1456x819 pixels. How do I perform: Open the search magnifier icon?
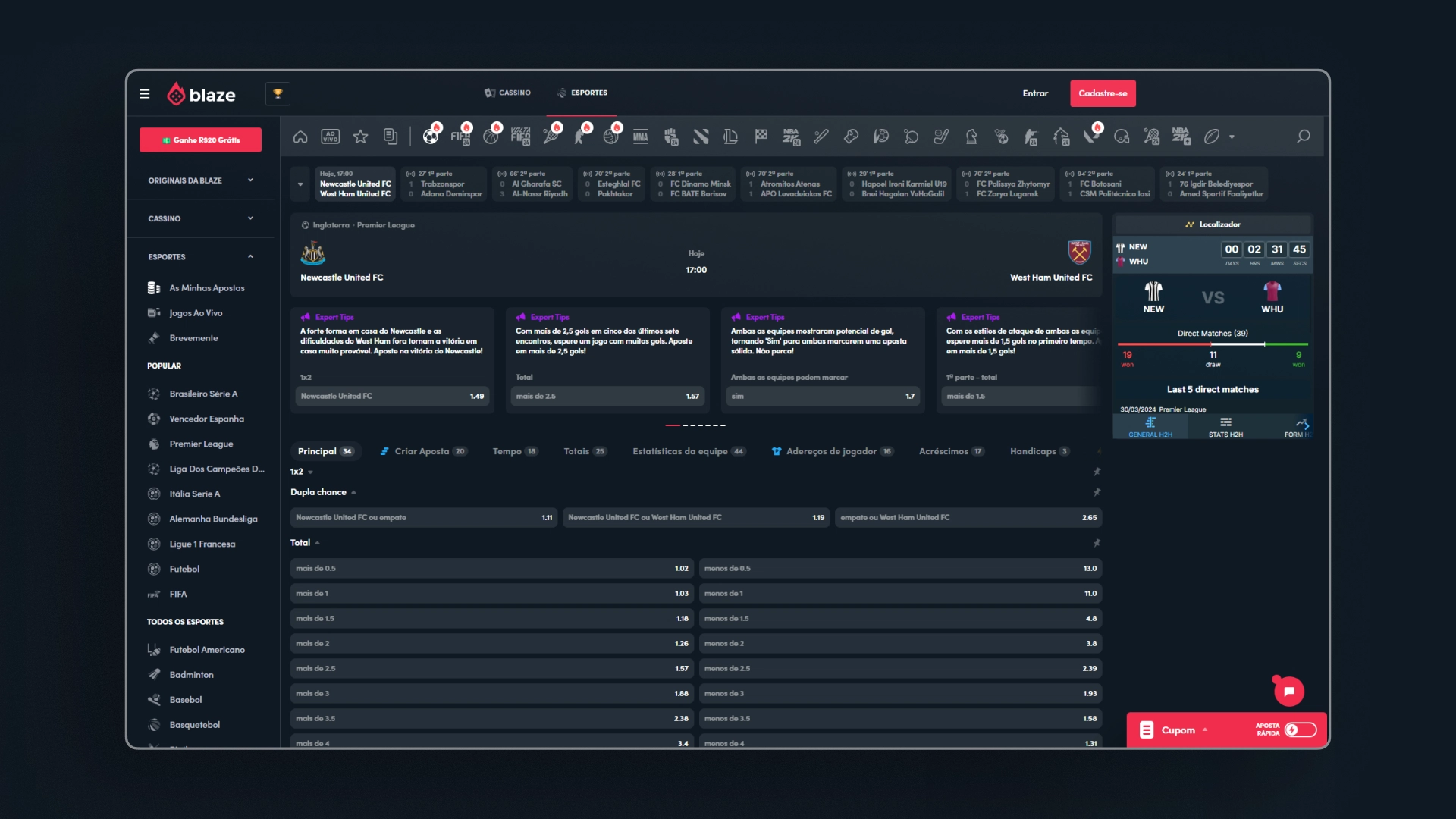tap(1303, 136)
